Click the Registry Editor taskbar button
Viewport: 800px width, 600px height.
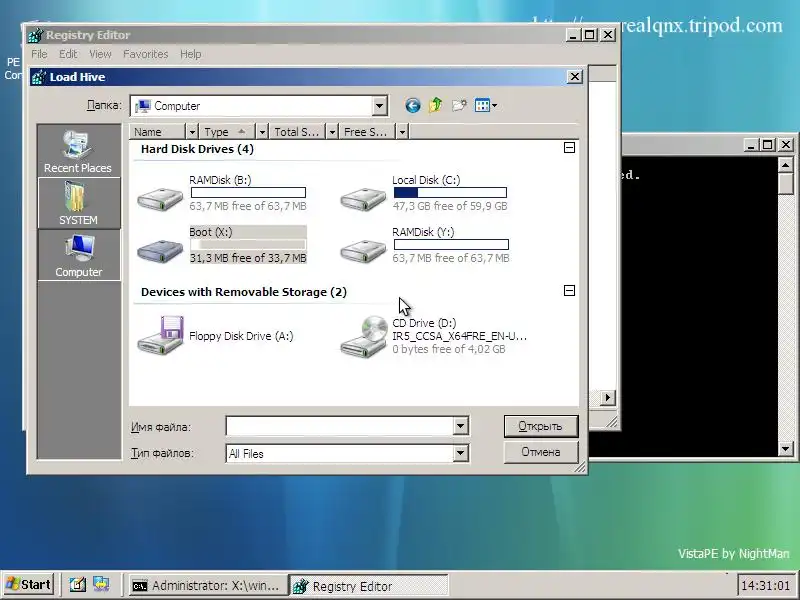(369, 585)
